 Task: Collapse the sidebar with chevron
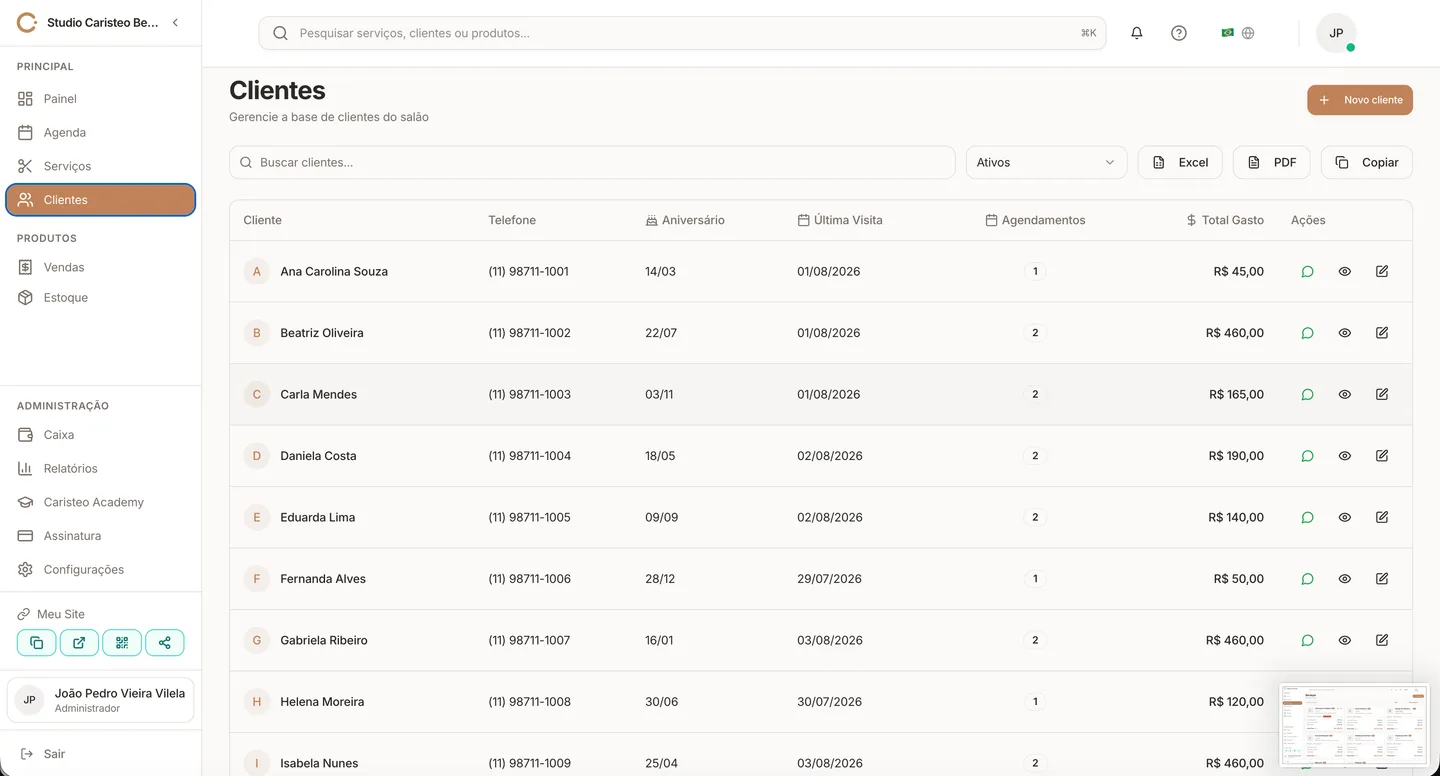point(175,22)
